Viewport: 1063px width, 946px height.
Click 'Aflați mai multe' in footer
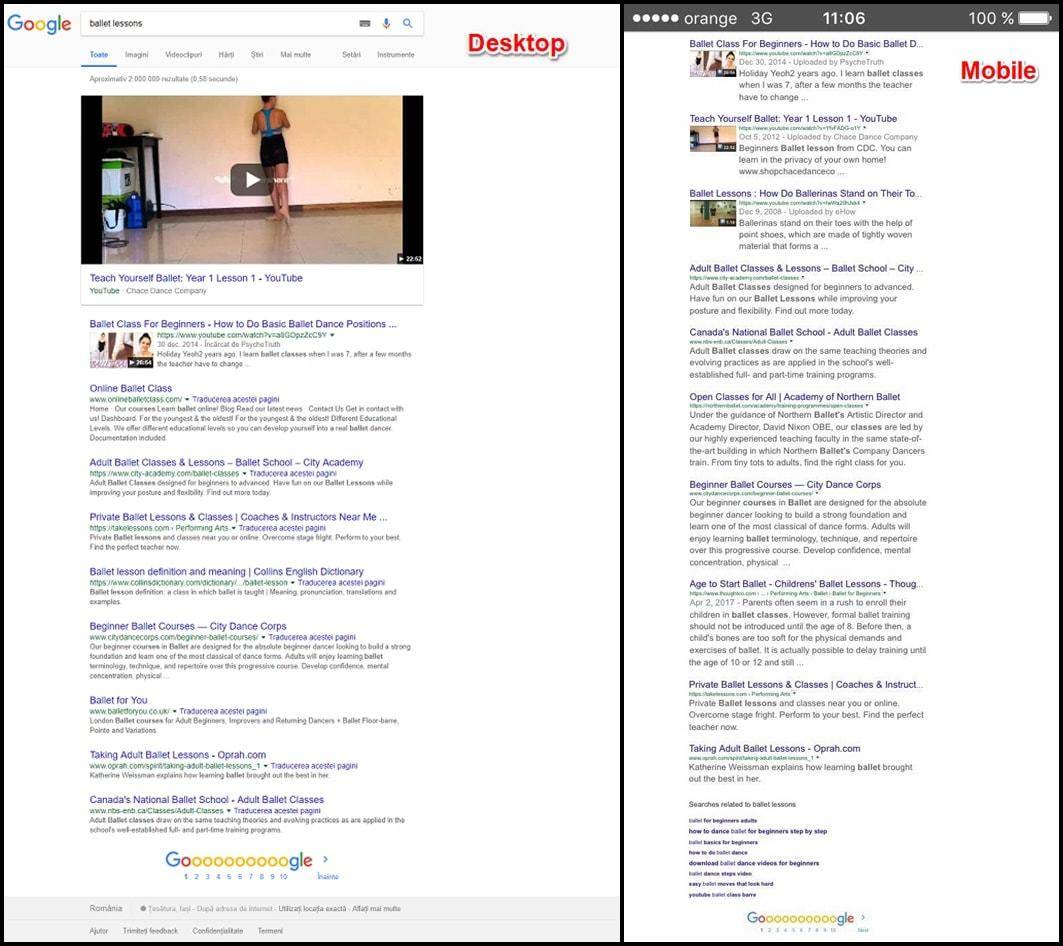click(376, 909)
